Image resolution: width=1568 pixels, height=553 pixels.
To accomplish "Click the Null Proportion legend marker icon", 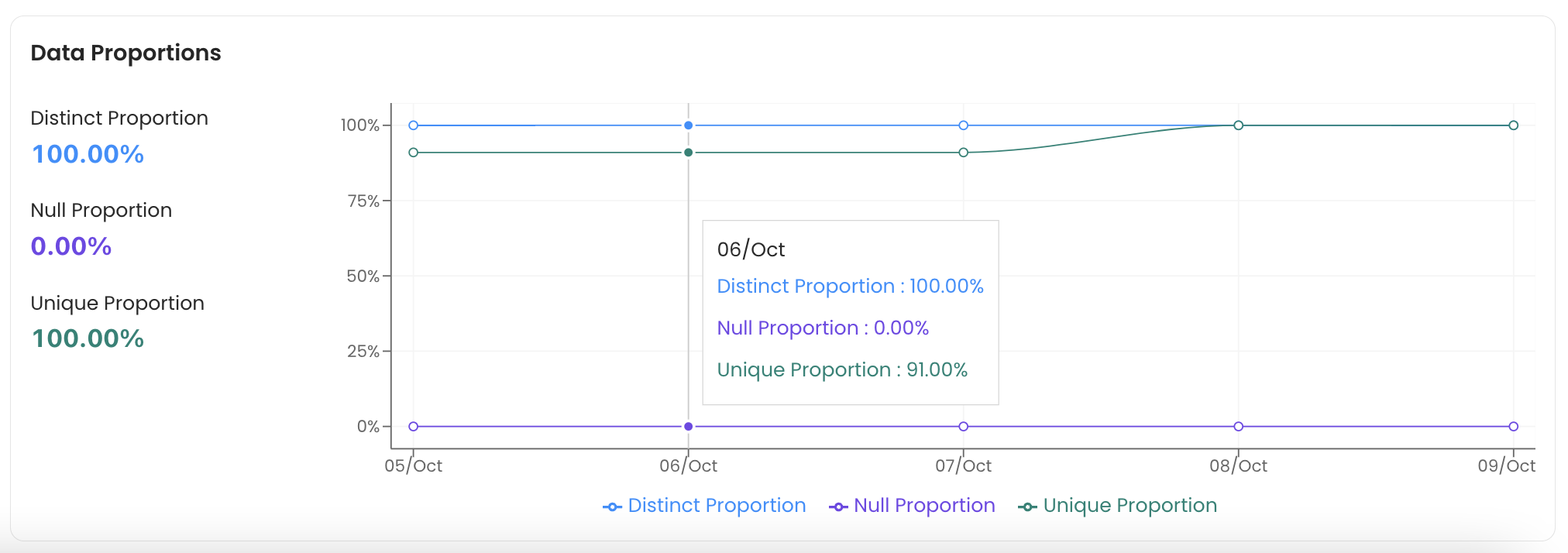I will tap(838, 507).
